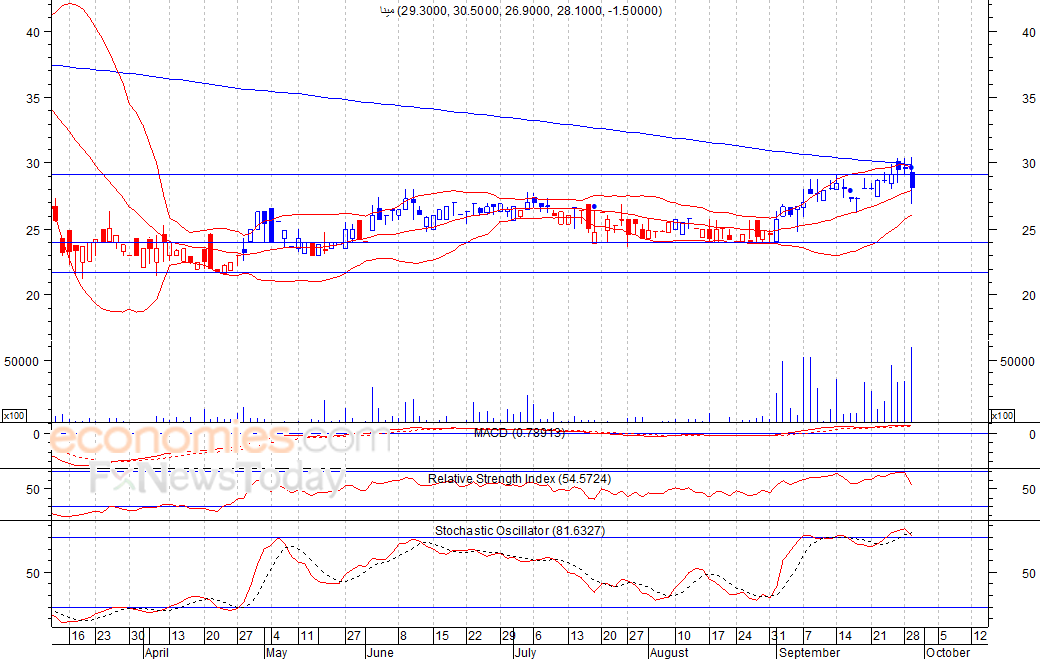This screenshot has height=659, width=1040.
Task: Click the 28 date tick label
Action: pos(913,636)
